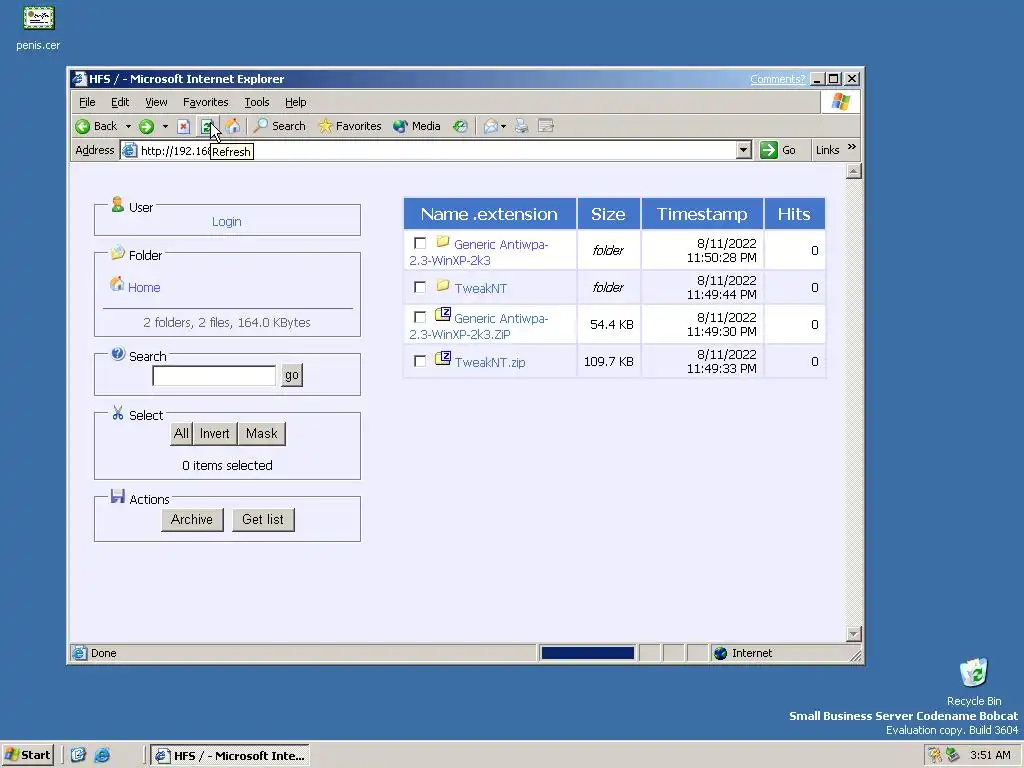Click the scrollbar down arrow
The width and height of the screenshot is (1024, 768).
pyautogui.click(x=853, y=634)
